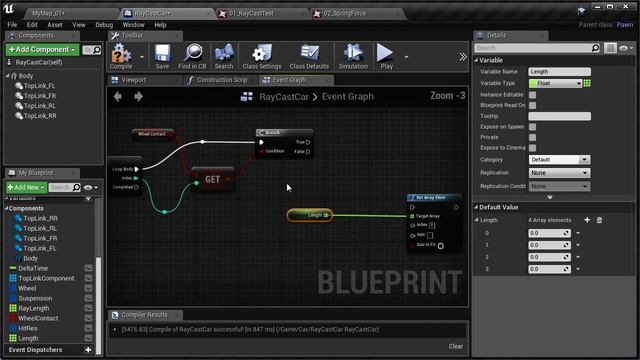Viewport: 640px width, 360px height.
Task: Open Compile options dropdown arrow
Action: tap(142, 57)
